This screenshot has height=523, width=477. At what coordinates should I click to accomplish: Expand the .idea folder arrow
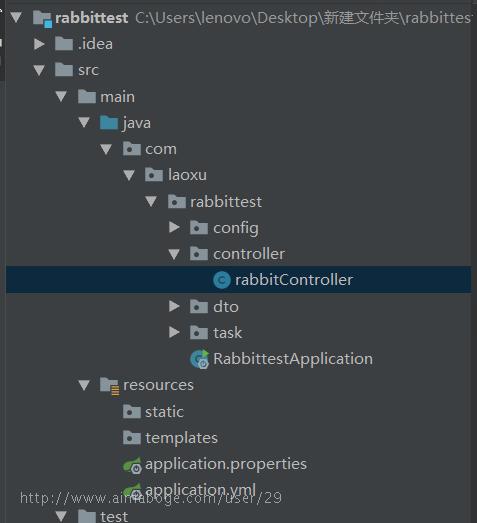pyautogui.click(x=39, y=44)
